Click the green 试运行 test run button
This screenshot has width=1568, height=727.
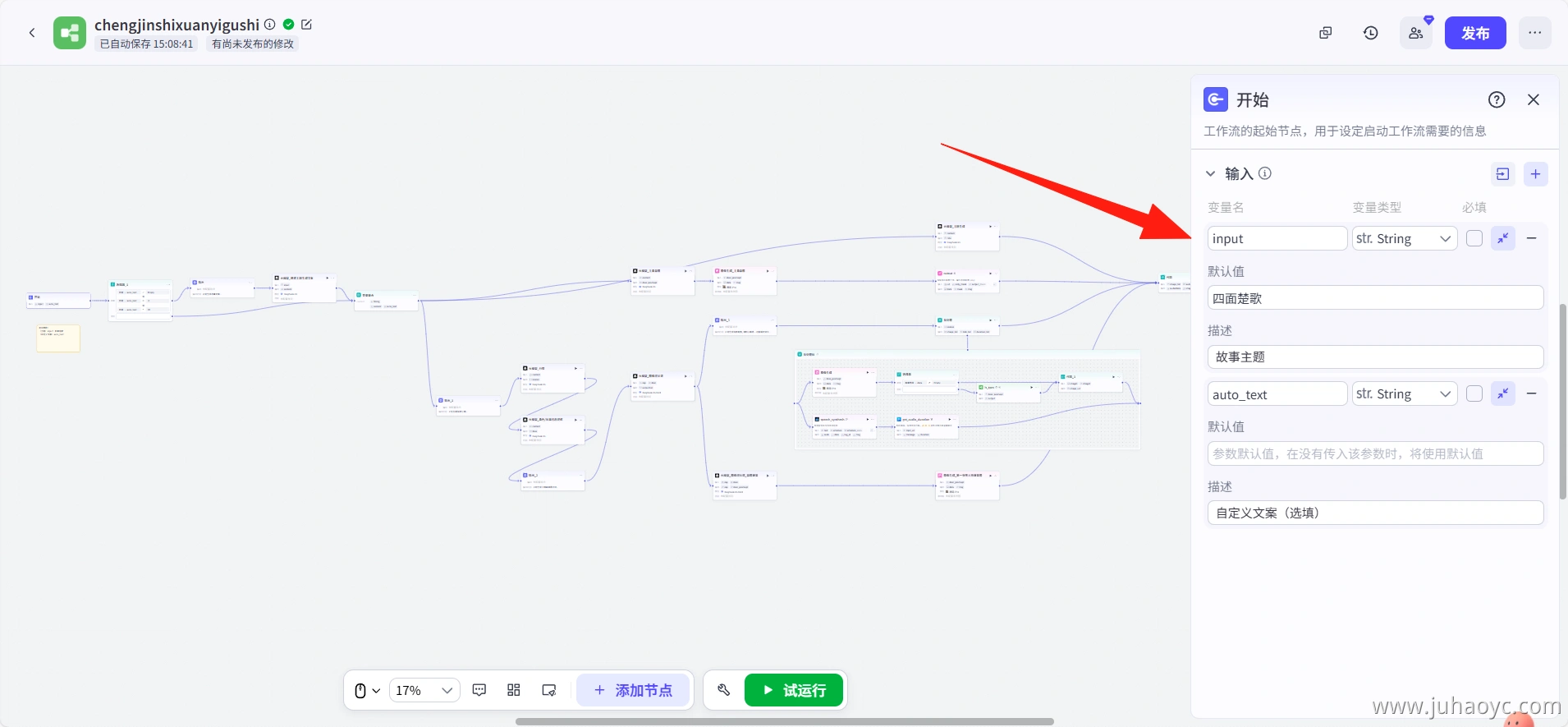794,690
